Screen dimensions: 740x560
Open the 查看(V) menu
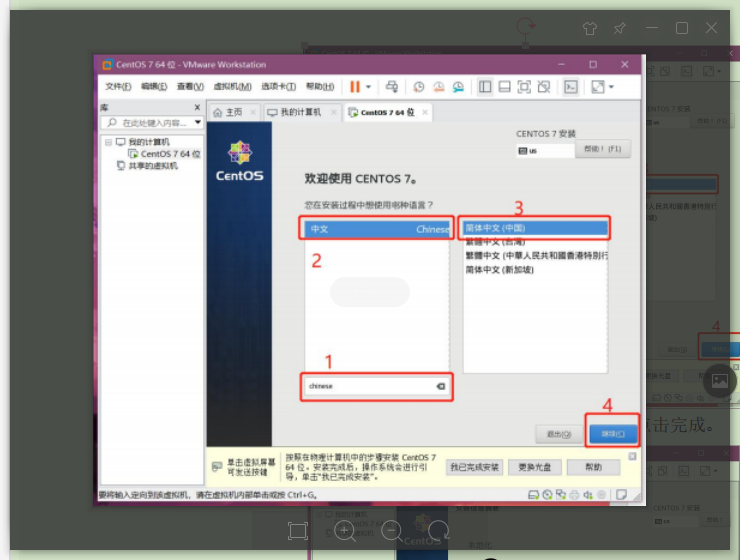[190, 86]
